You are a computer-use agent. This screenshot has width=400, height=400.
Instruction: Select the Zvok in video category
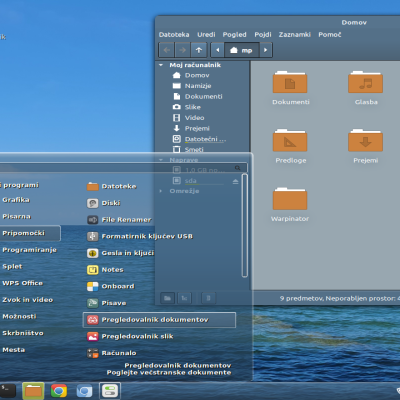click(28, 300)
